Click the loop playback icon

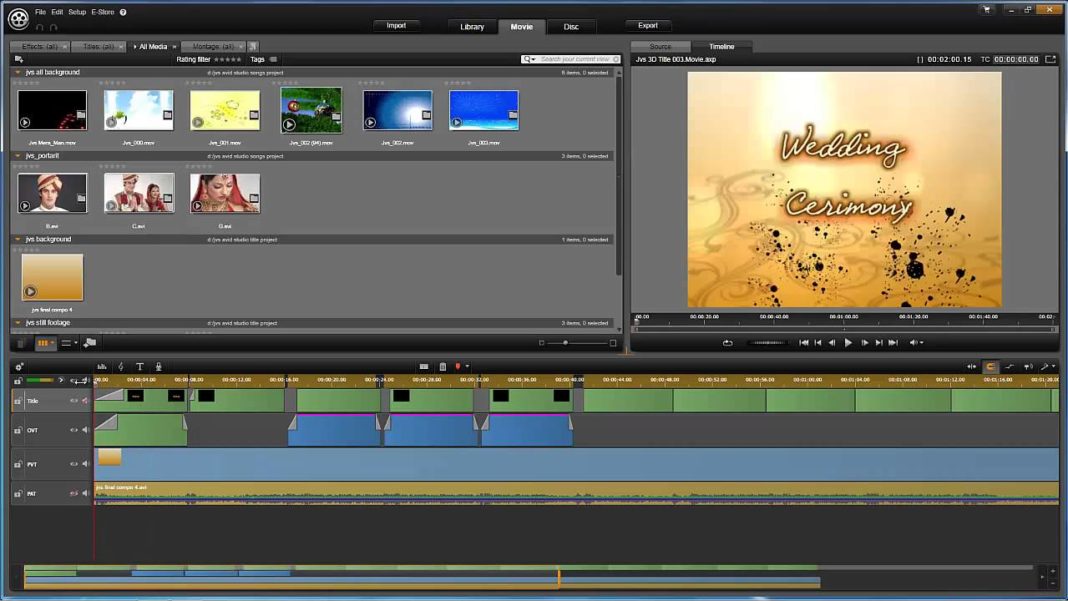[727, 343]
